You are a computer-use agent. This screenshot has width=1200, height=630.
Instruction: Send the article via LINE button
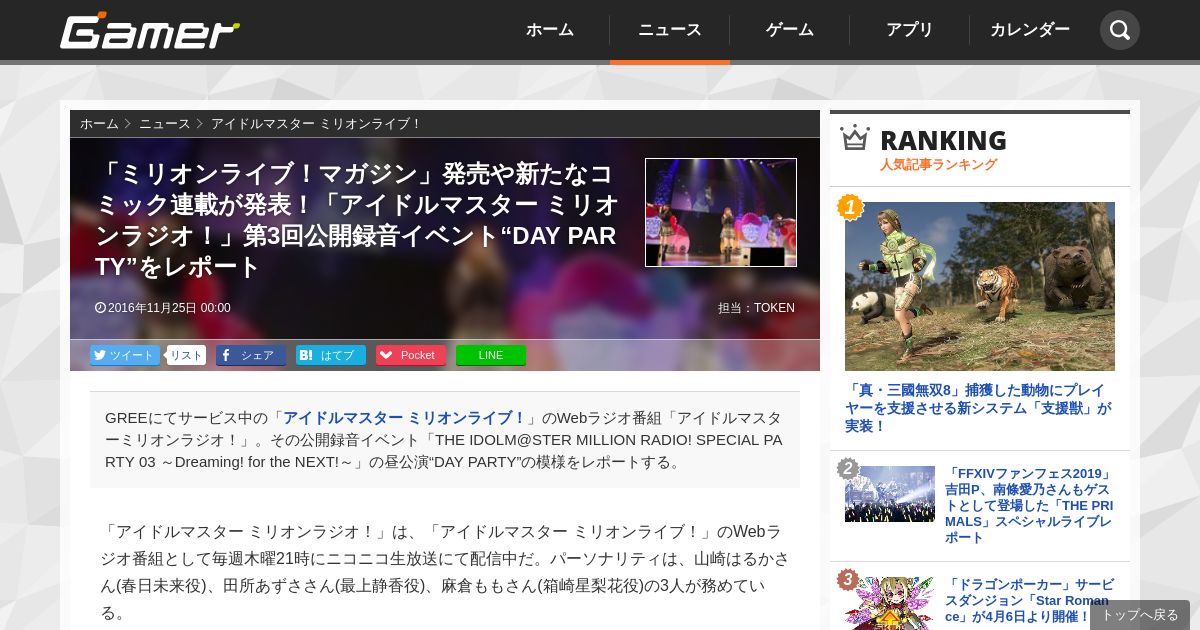491,355
